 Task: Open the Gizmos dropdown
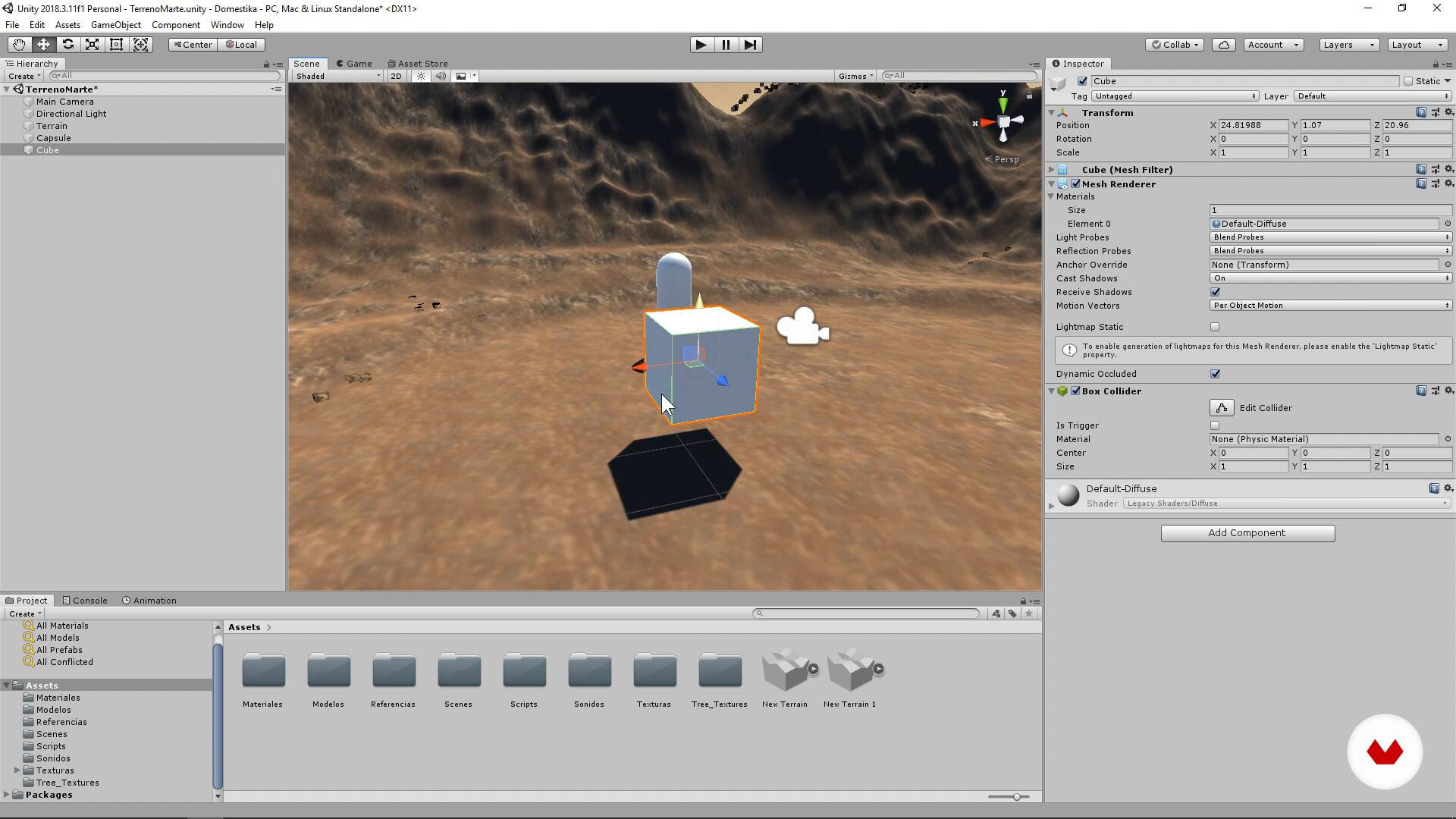856,76
